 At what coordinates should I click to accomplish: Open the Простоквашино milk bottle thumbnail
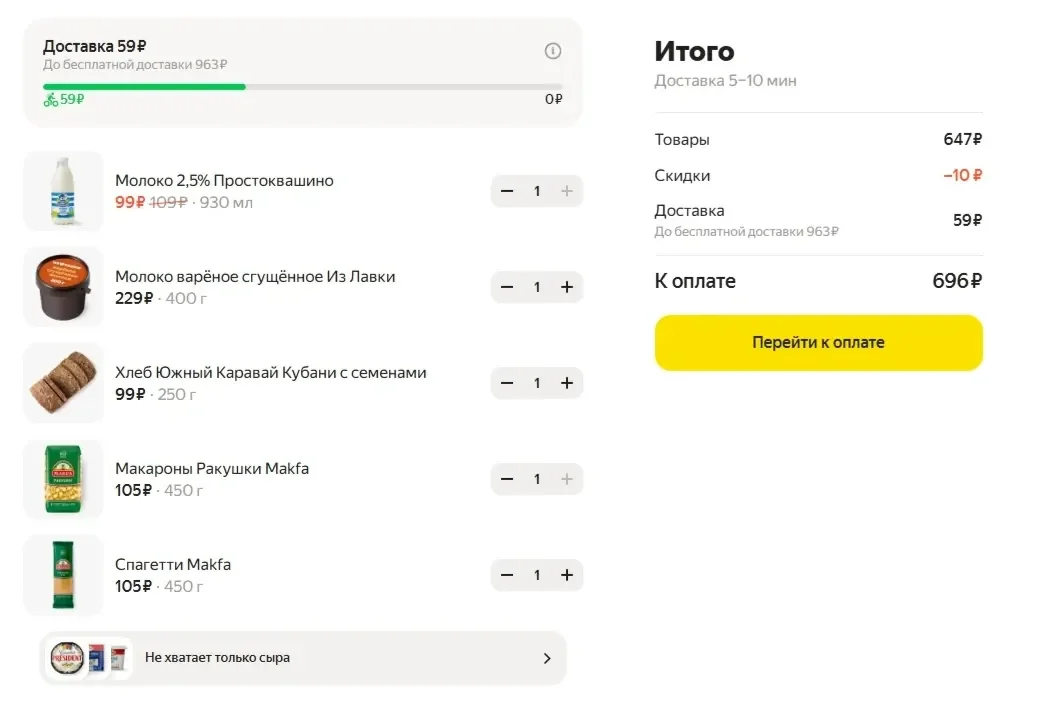[x=64, y=191]
